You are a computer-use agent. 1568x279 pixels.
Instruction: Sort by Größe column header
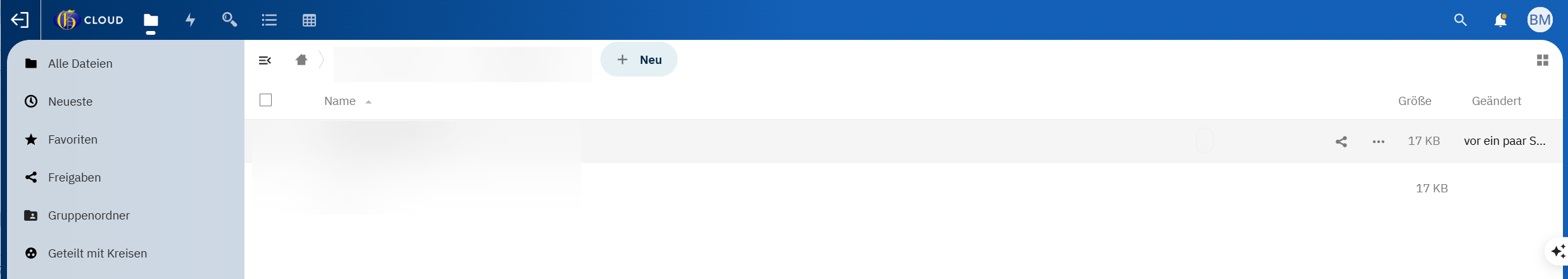pyautogui.click(x=1415, y=101)
